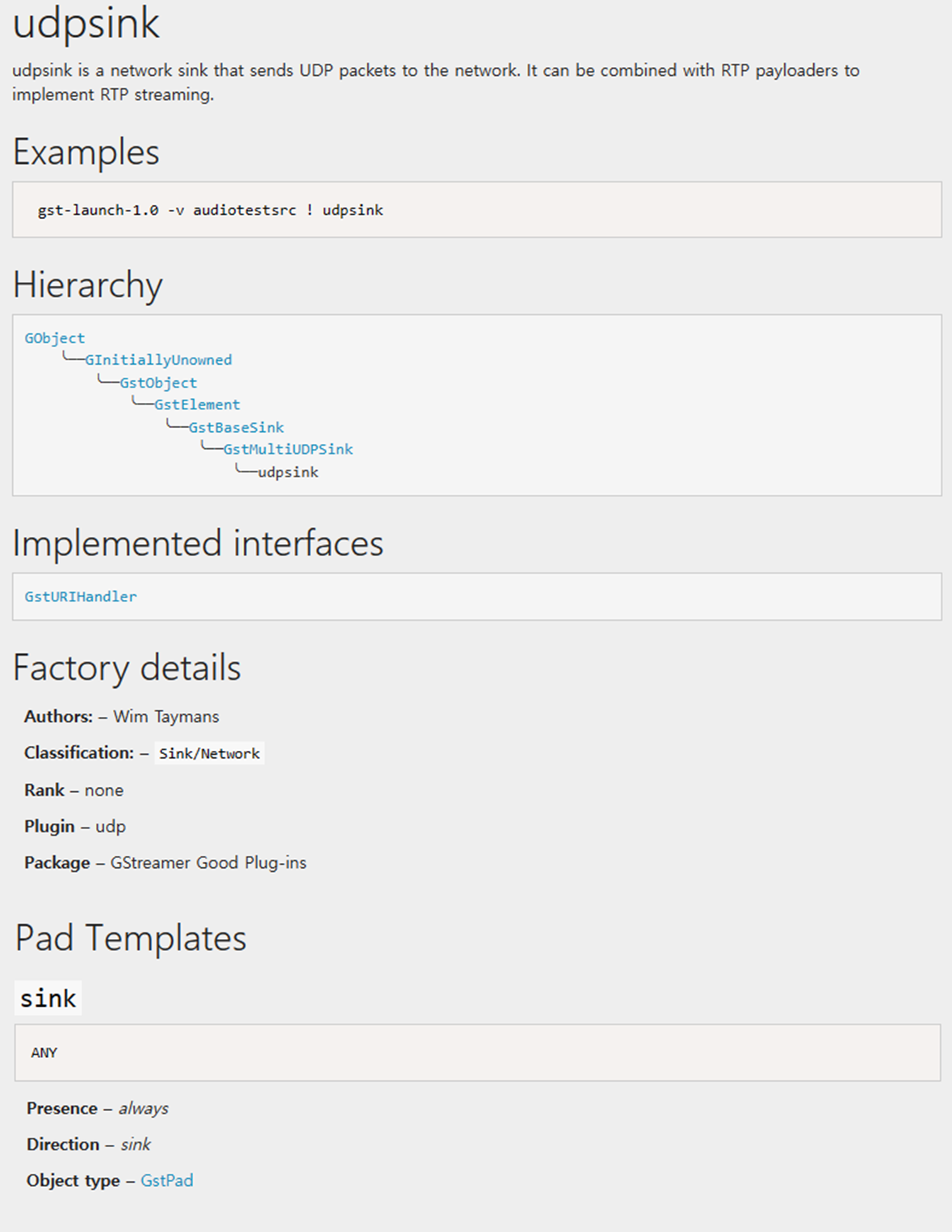Click the gst-launch-1.0 example command
952x1232 pixels.
(210, 210)
